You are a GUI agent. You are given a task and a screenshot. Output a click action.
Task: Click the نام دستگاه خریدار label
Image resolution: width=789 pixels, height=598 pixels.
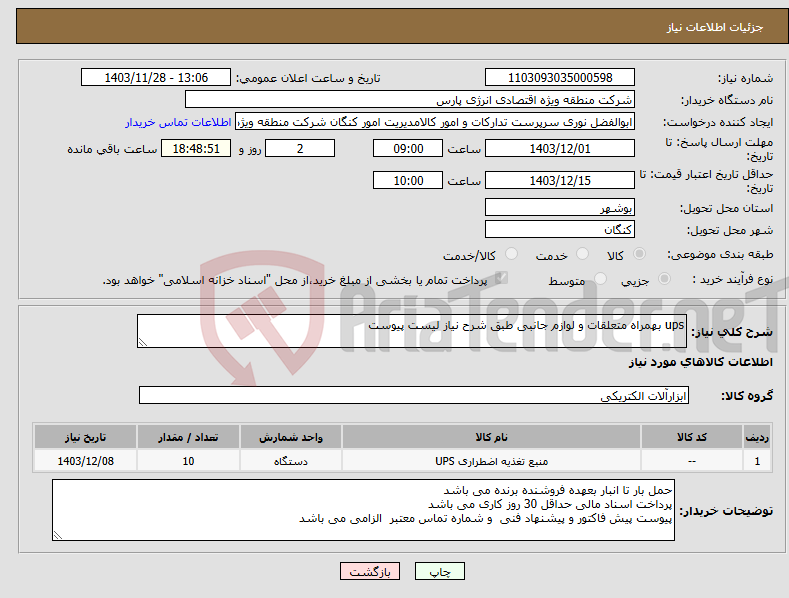[x=727, y=101]
